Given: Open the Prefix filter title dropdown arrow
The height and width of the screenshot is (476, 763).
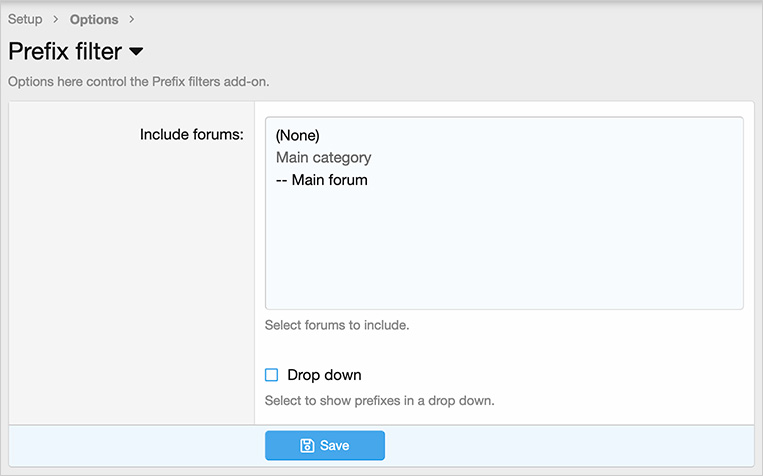Looking at the screenshot, I should click(x=137, y=51).
